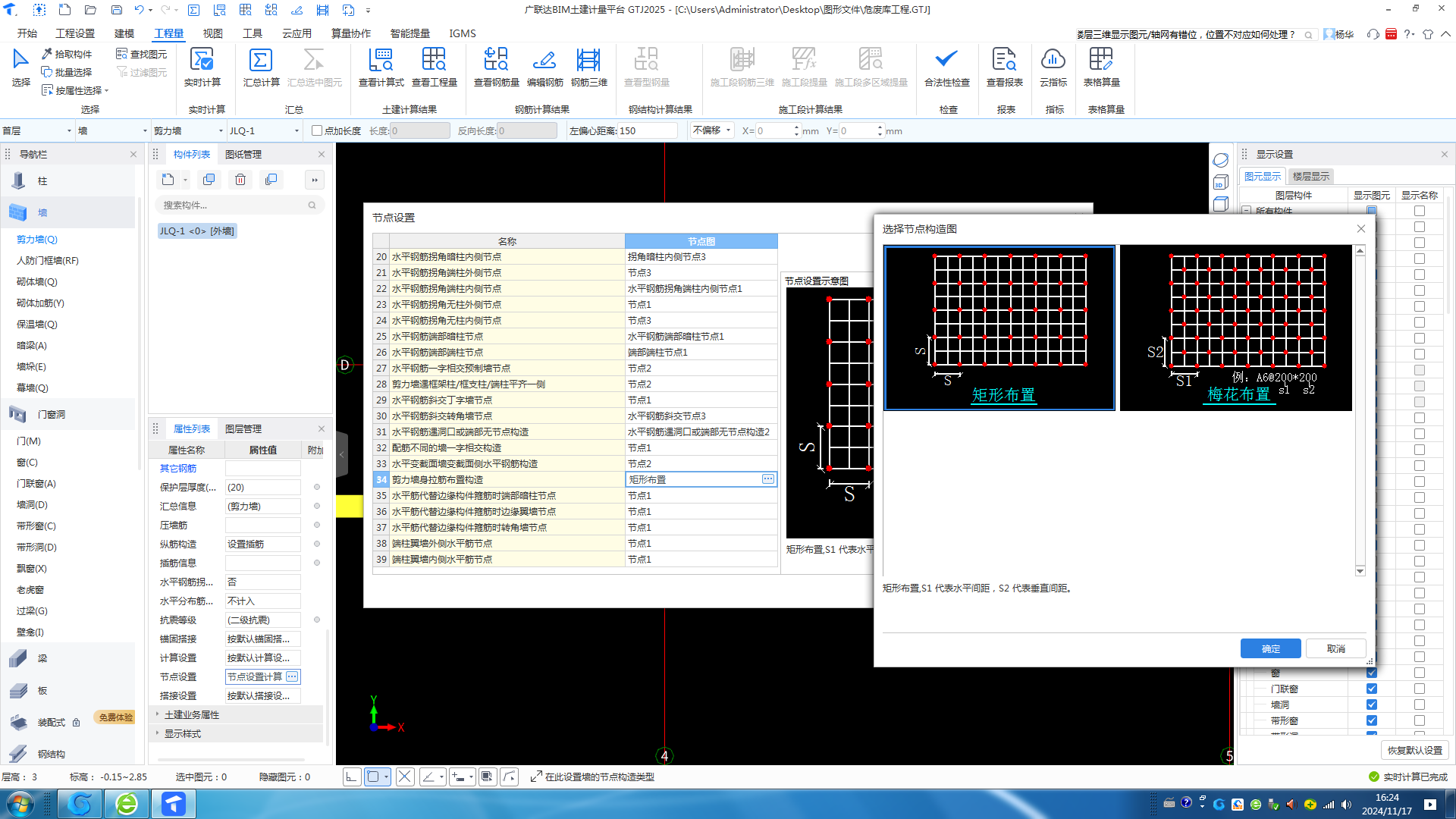
Task: Open Windows Start button
Action: pyautogui.click(x=20, y=803)
